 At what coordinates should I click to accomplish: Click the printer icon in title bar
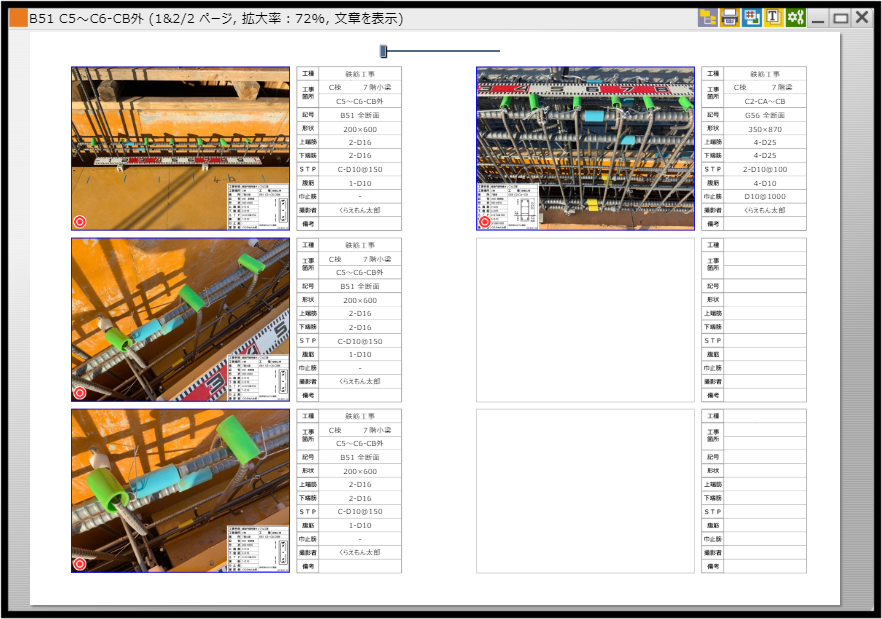(730, 17)
